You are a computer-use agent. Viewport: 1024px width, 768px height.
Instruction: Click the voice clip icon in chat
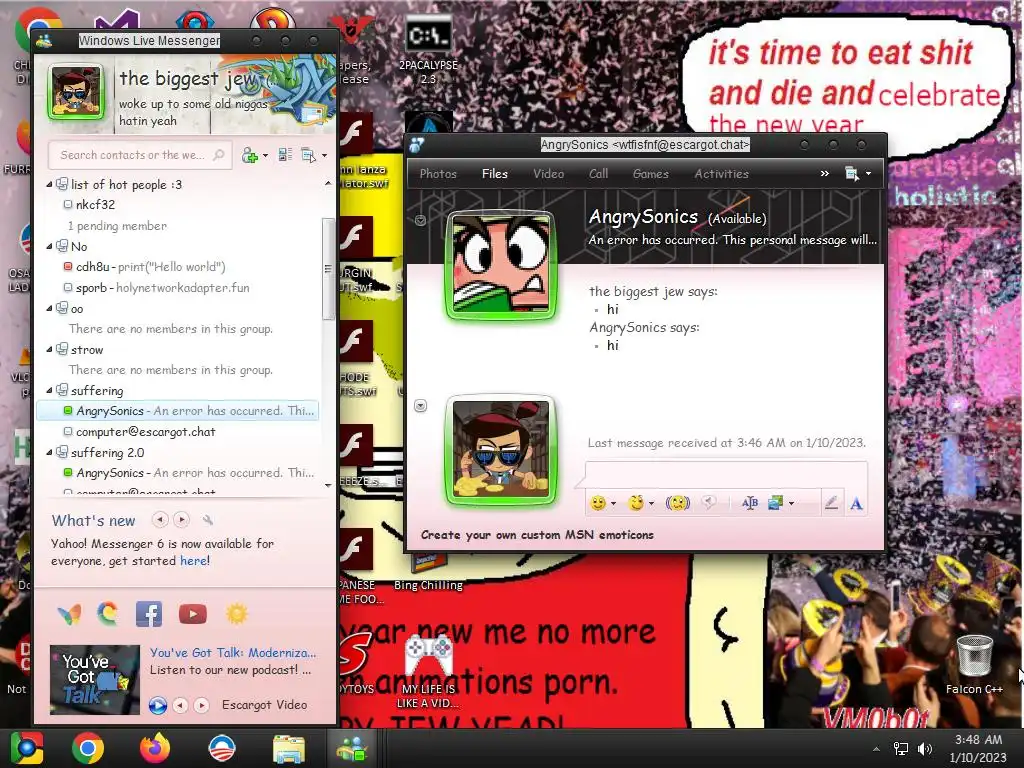tap(709, 502)
